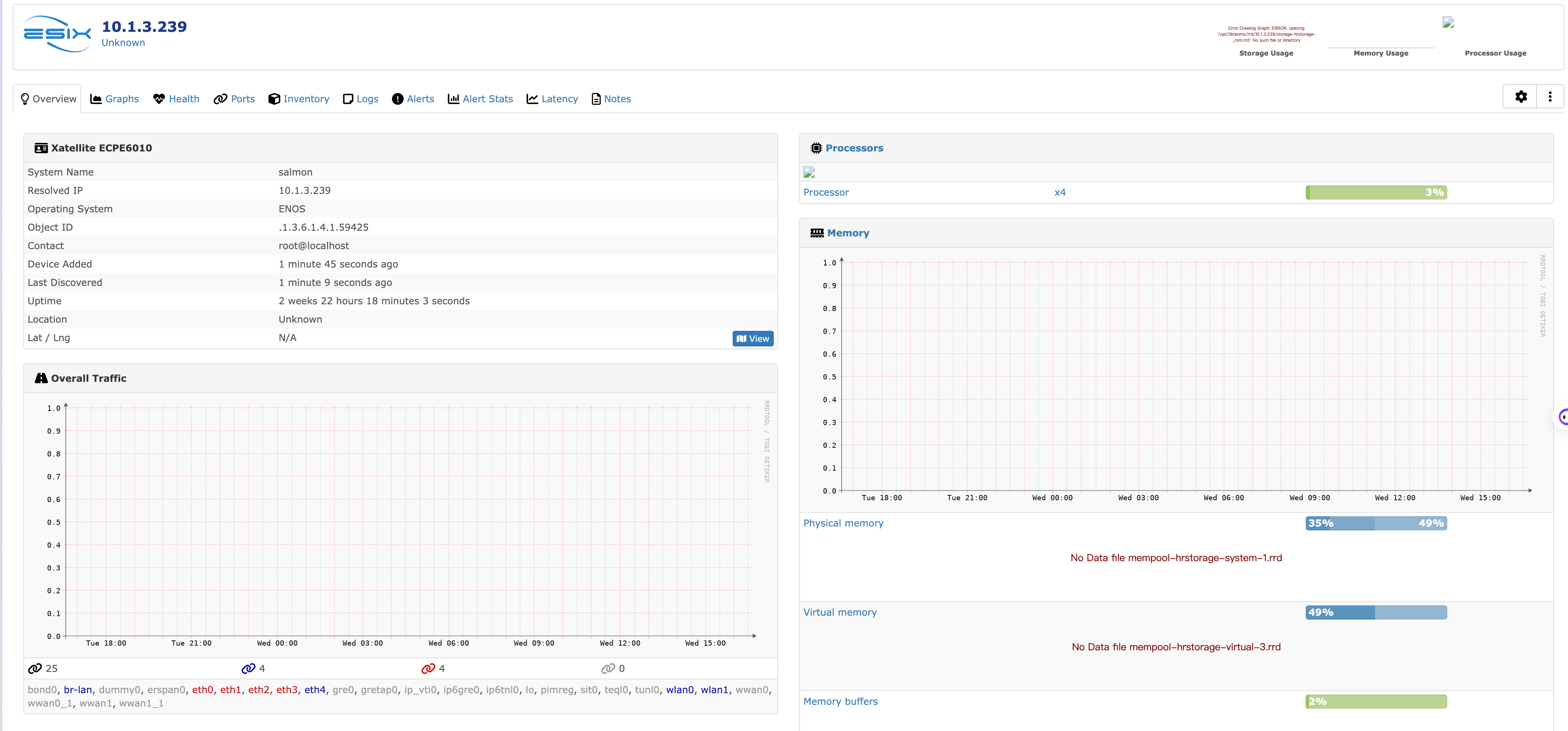Open the device settings gear icon
This screenshot has height=731, width=1568.
click(1521, 97)
